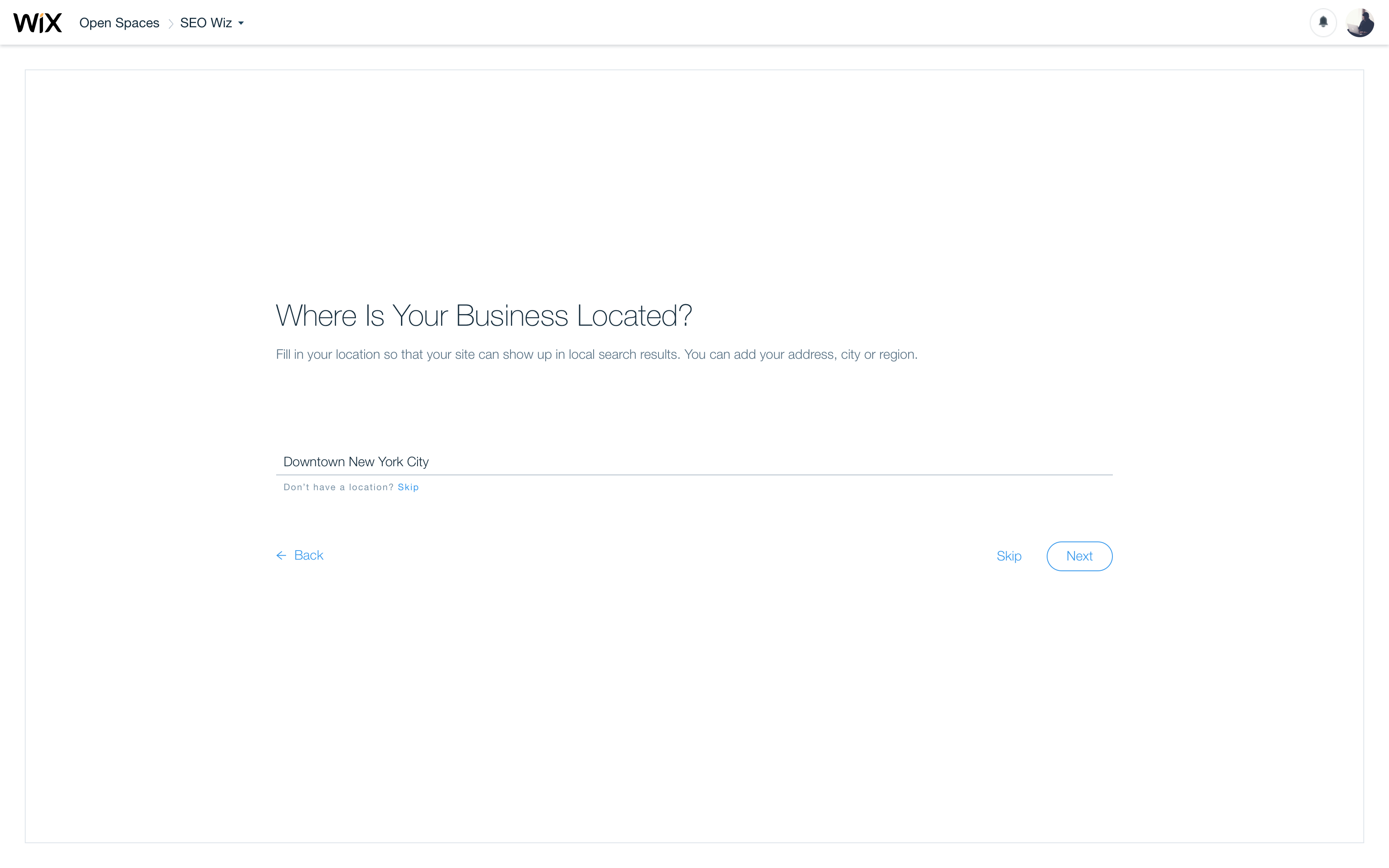Expand the SEO Wiz dropdown caret
1389x868 pixels.
click(241, 24)
